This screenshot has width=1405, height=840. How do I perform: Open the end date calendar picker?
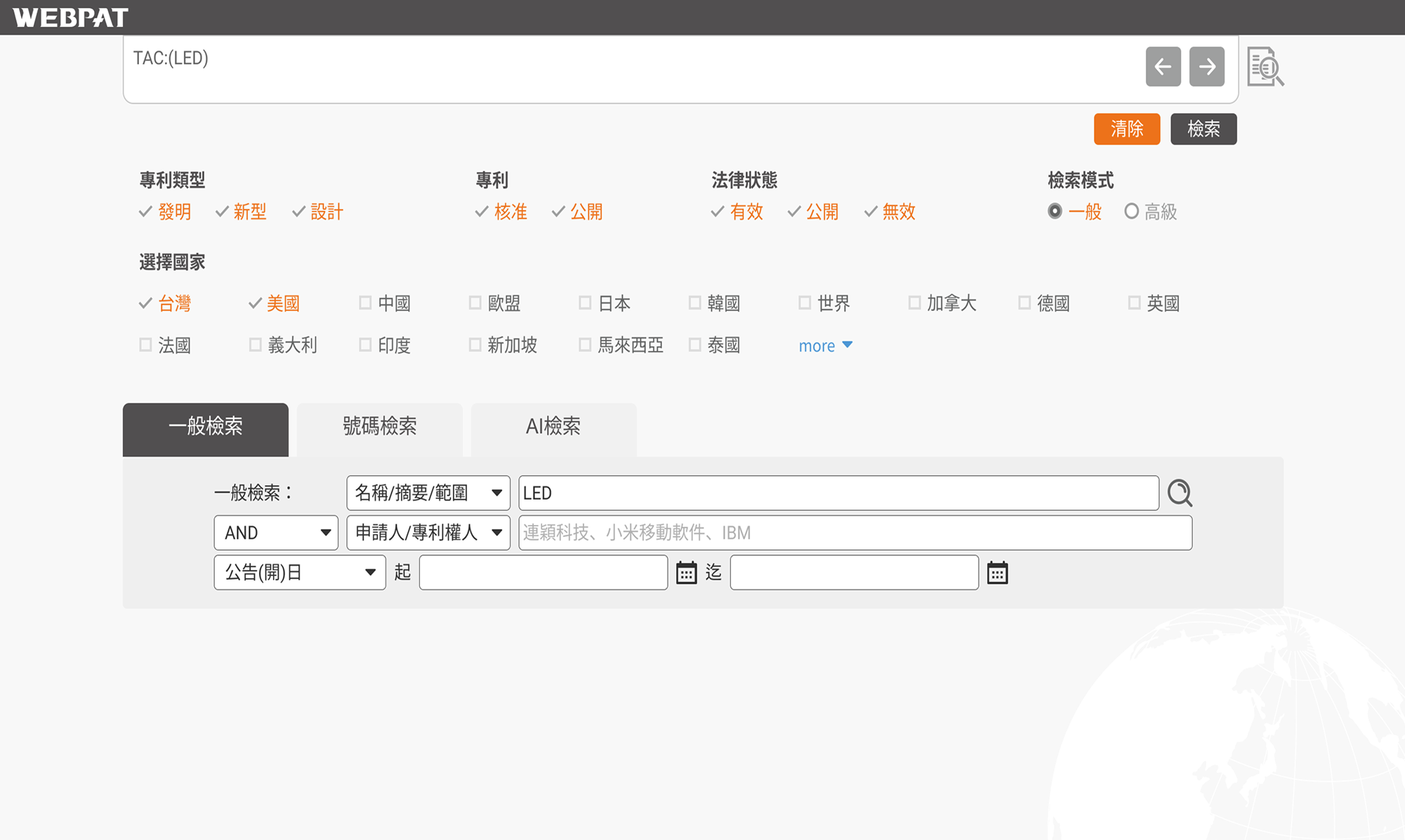997,573
